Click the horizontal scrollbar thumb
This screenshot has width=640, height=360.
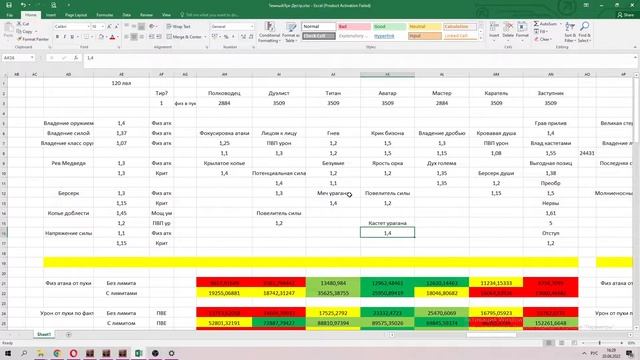click(491, 335)
